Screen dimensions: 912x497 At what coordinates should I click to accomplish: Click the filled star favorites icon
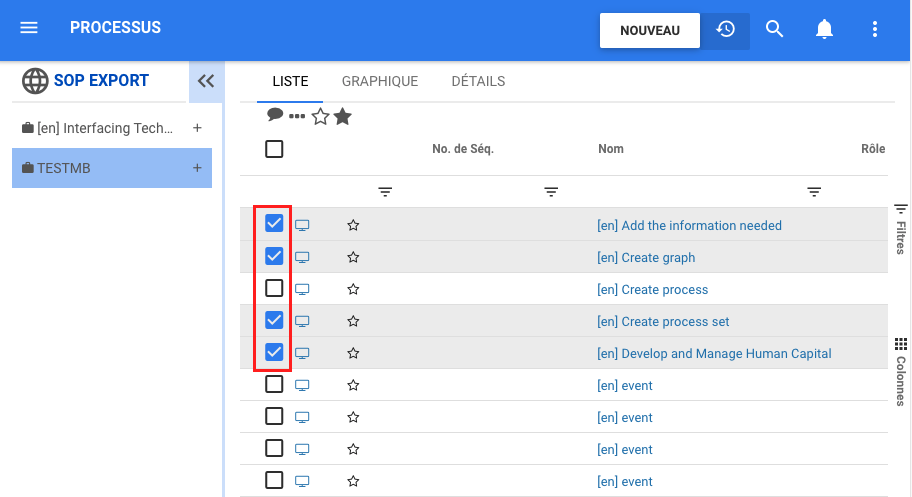(343, 117)
